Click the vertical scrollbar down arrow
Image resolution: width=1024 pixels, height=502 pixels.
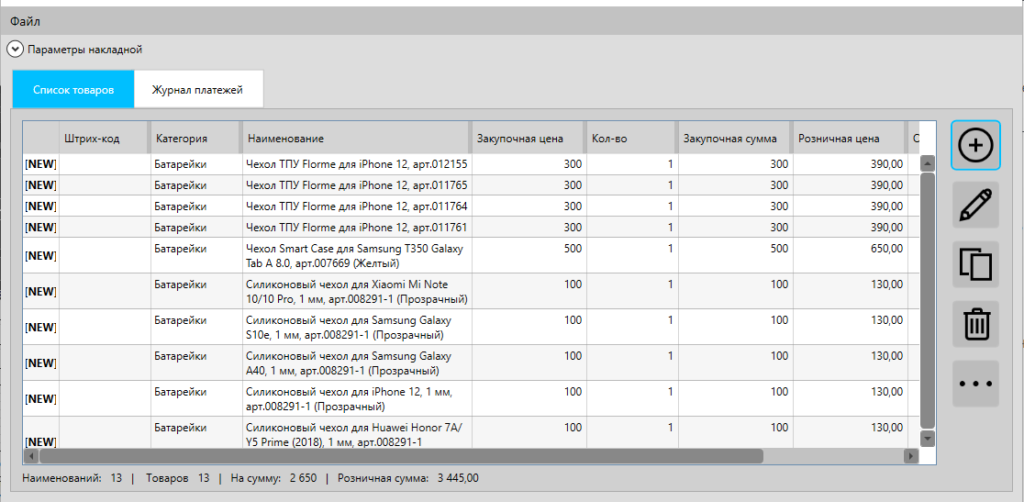(x=926, y=437)
